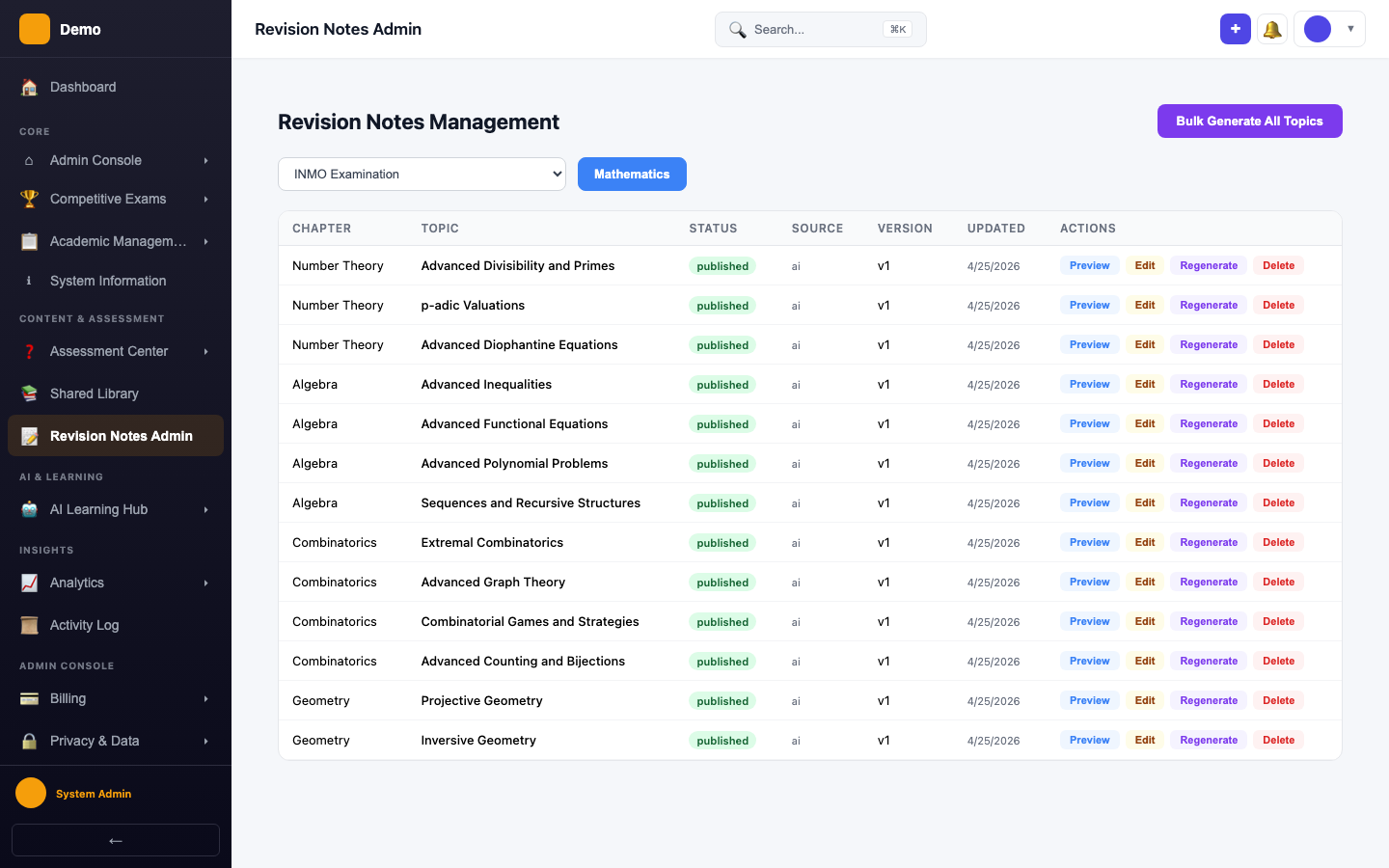Edit Combinatorial Games and Strategies notes
This screenshot has height=868, width=1389.
1145,621
